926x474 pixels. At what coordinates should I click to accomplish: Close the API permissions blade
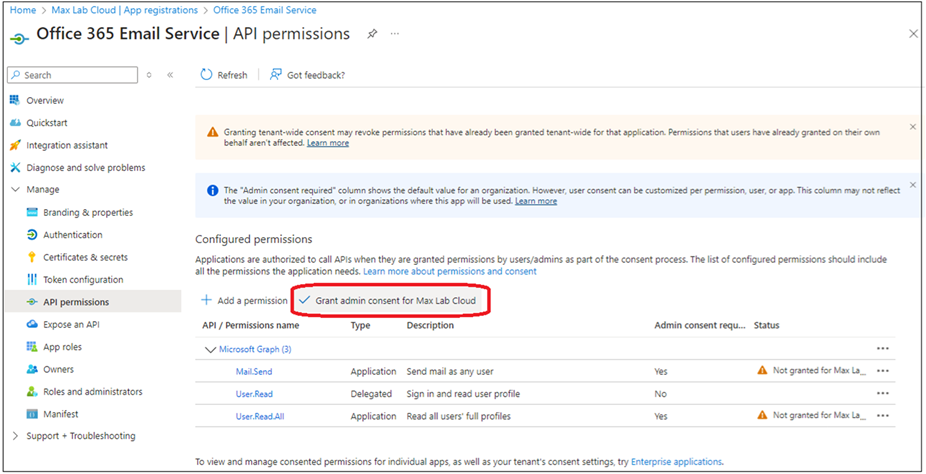click(913, 34)
